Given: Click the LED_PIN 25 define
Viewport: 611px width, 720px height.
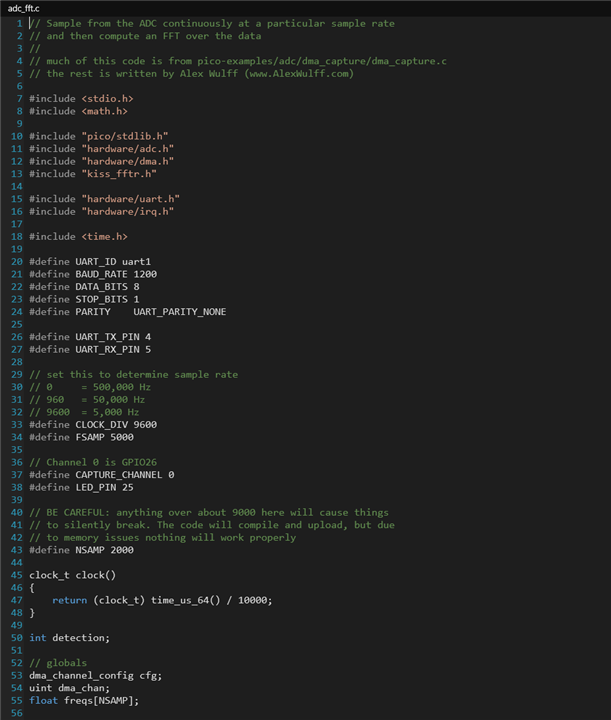Looking at the screenshot, I should [x=104, y=487].
